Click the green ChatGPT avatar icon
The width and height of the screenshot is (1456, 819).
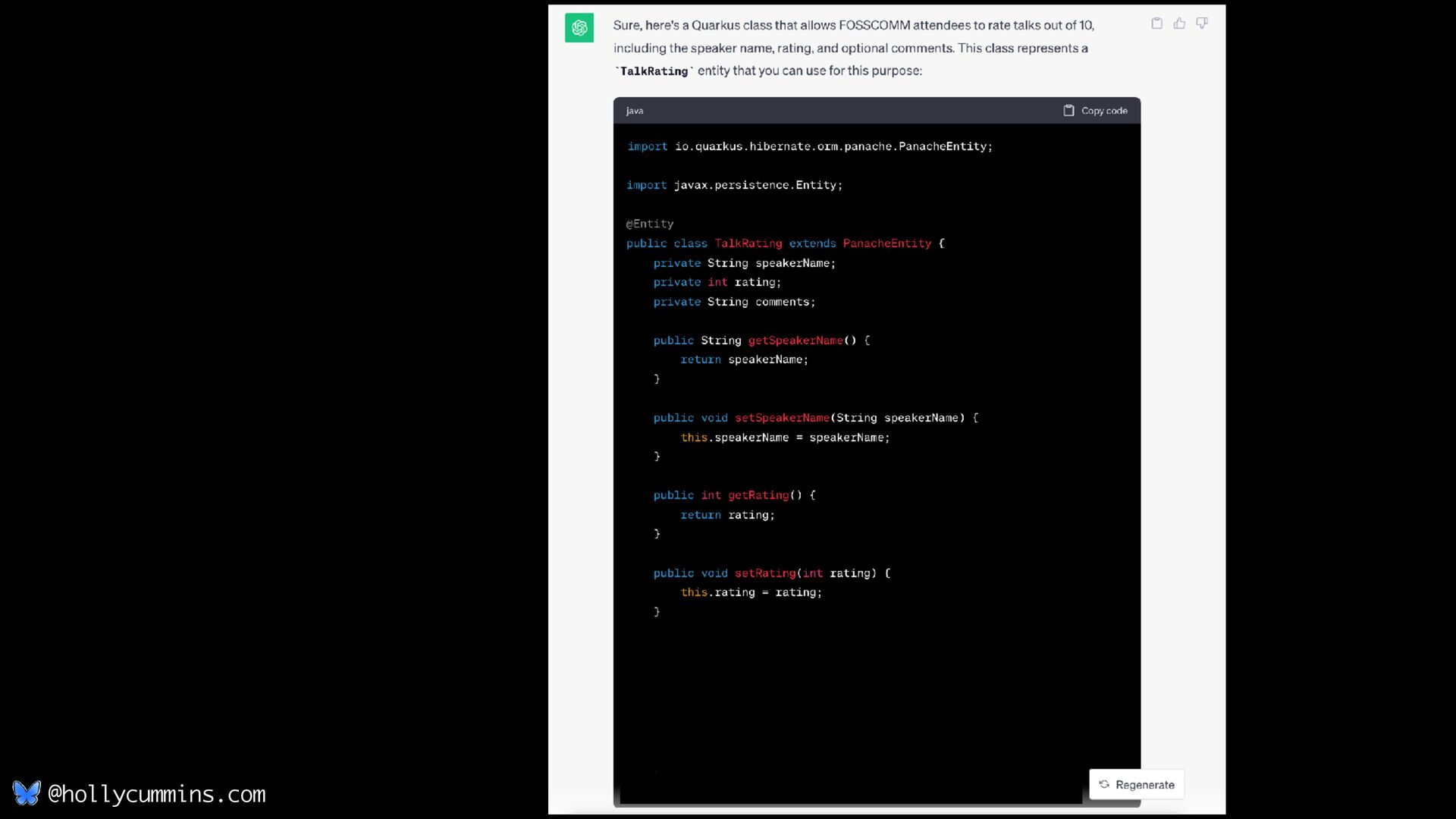pos(579,28)
